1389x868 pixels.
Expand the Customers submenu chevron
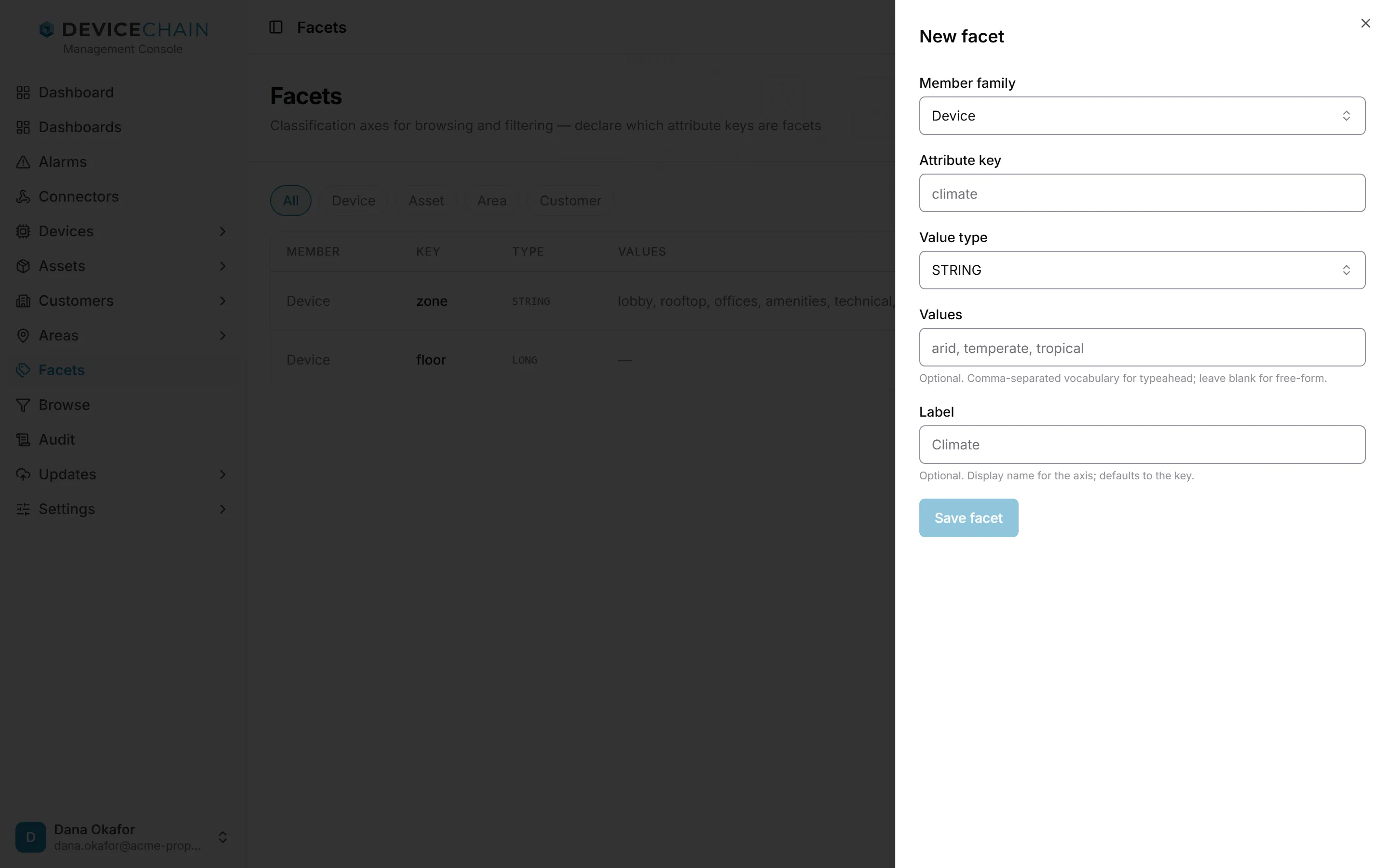point(223,301)
